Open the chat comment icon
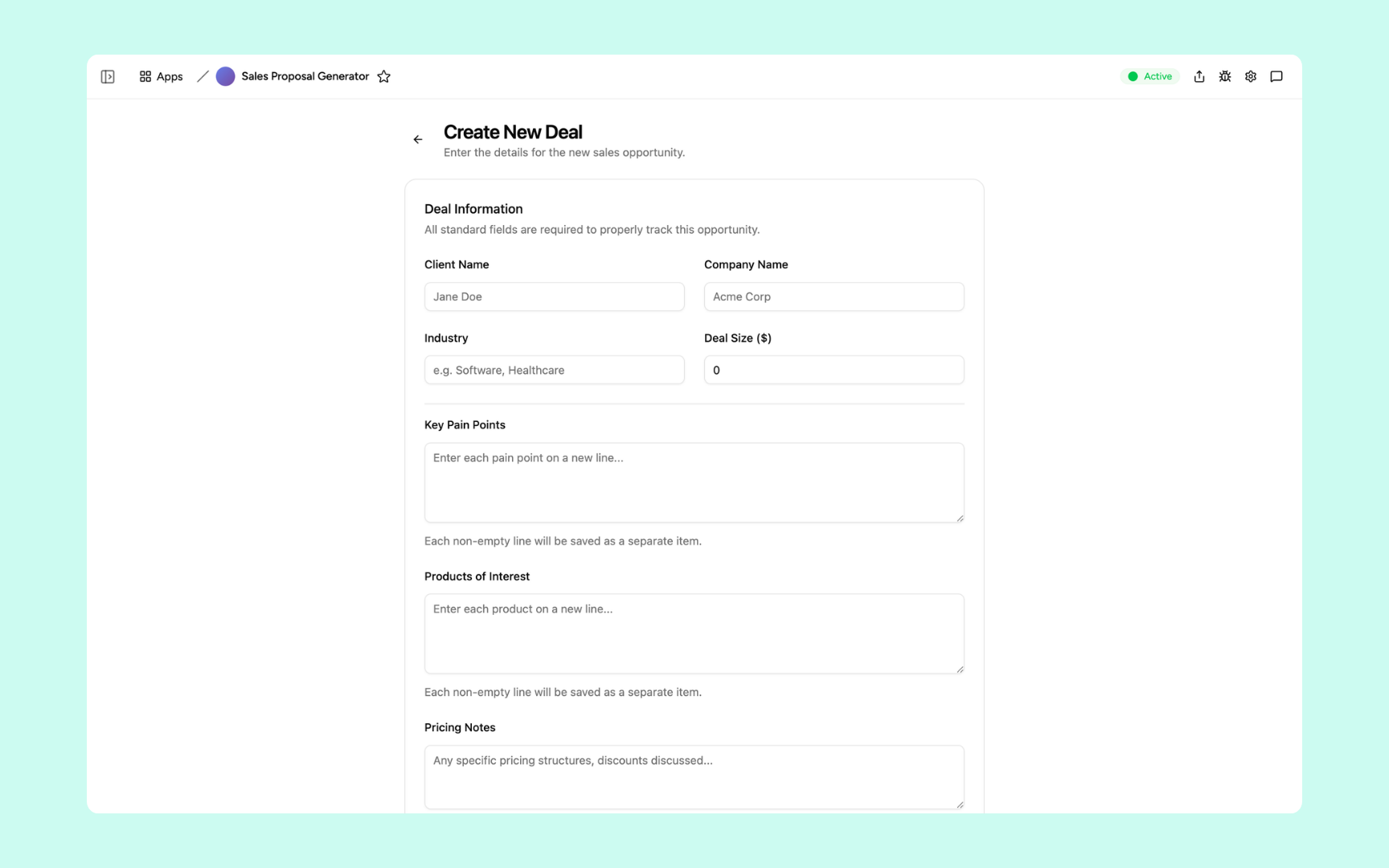Image resolution: width=1389 pixels, height=868 pixels. click(x=1276, y=76)
